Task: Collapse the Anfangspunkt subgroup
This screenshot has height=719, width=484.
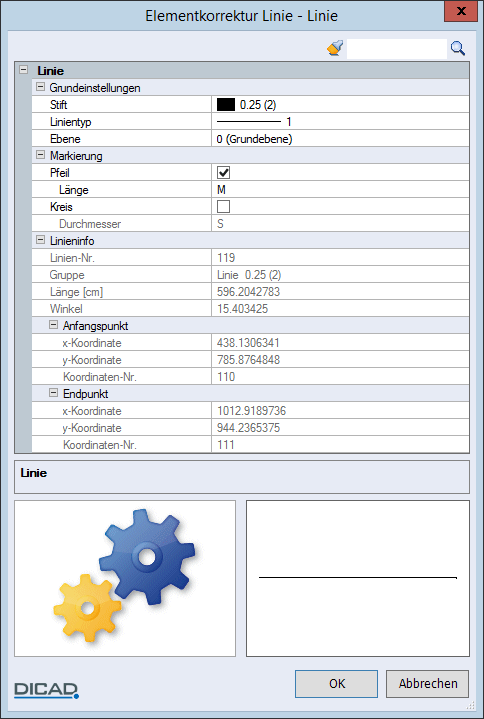Action: coord(54,325)
